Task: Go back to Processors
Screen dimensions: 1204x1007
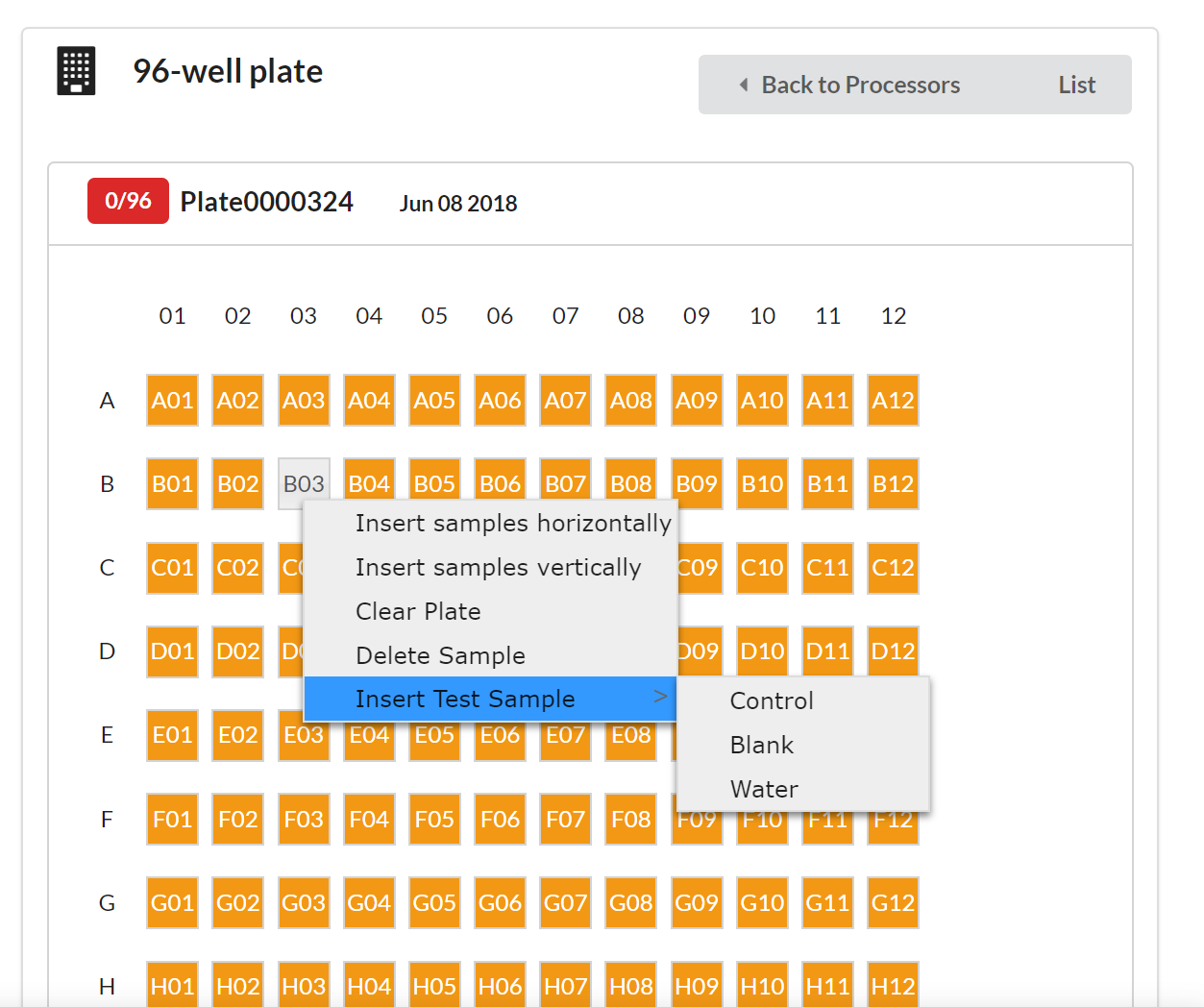Action: coord(860,86)
